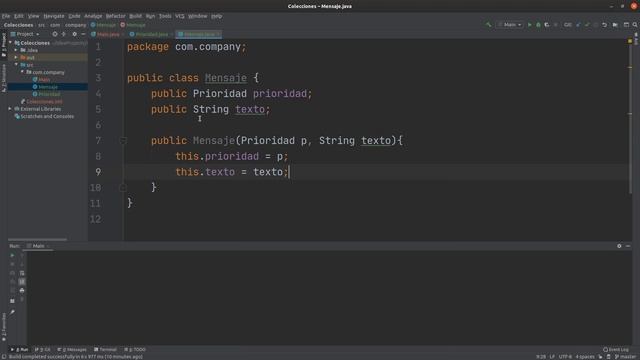
Task: Collapse the Colecciones root node
Action: pyautogui.click(x=11, y=43)
